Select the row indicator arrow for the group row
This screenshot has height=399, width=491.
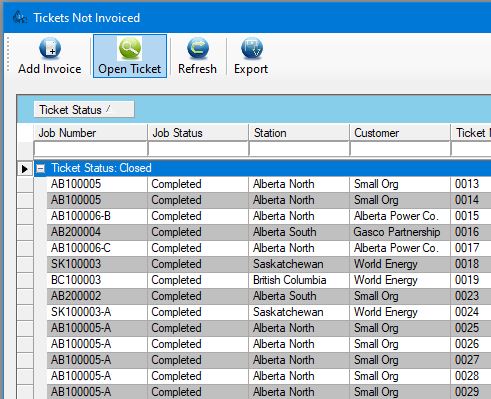(x=25, y=169)
